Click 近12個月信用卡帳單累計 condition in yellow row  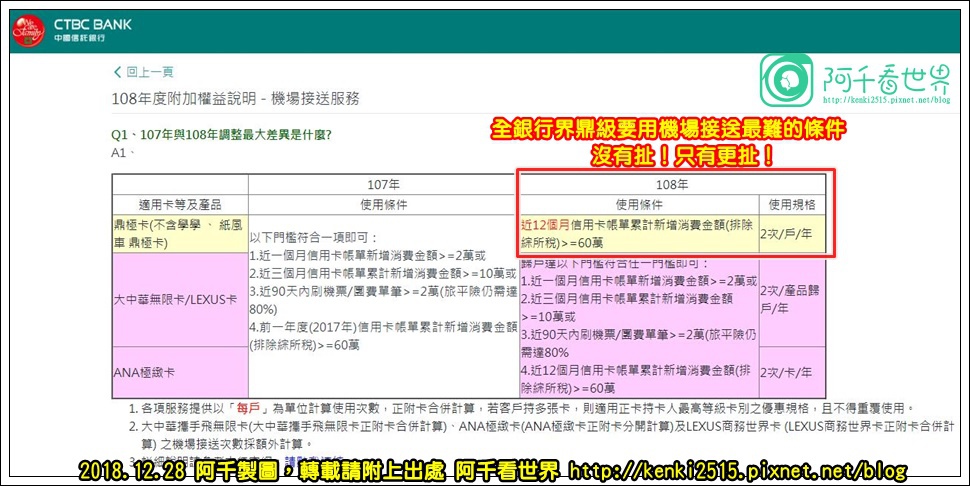click(x=639, y=234)
